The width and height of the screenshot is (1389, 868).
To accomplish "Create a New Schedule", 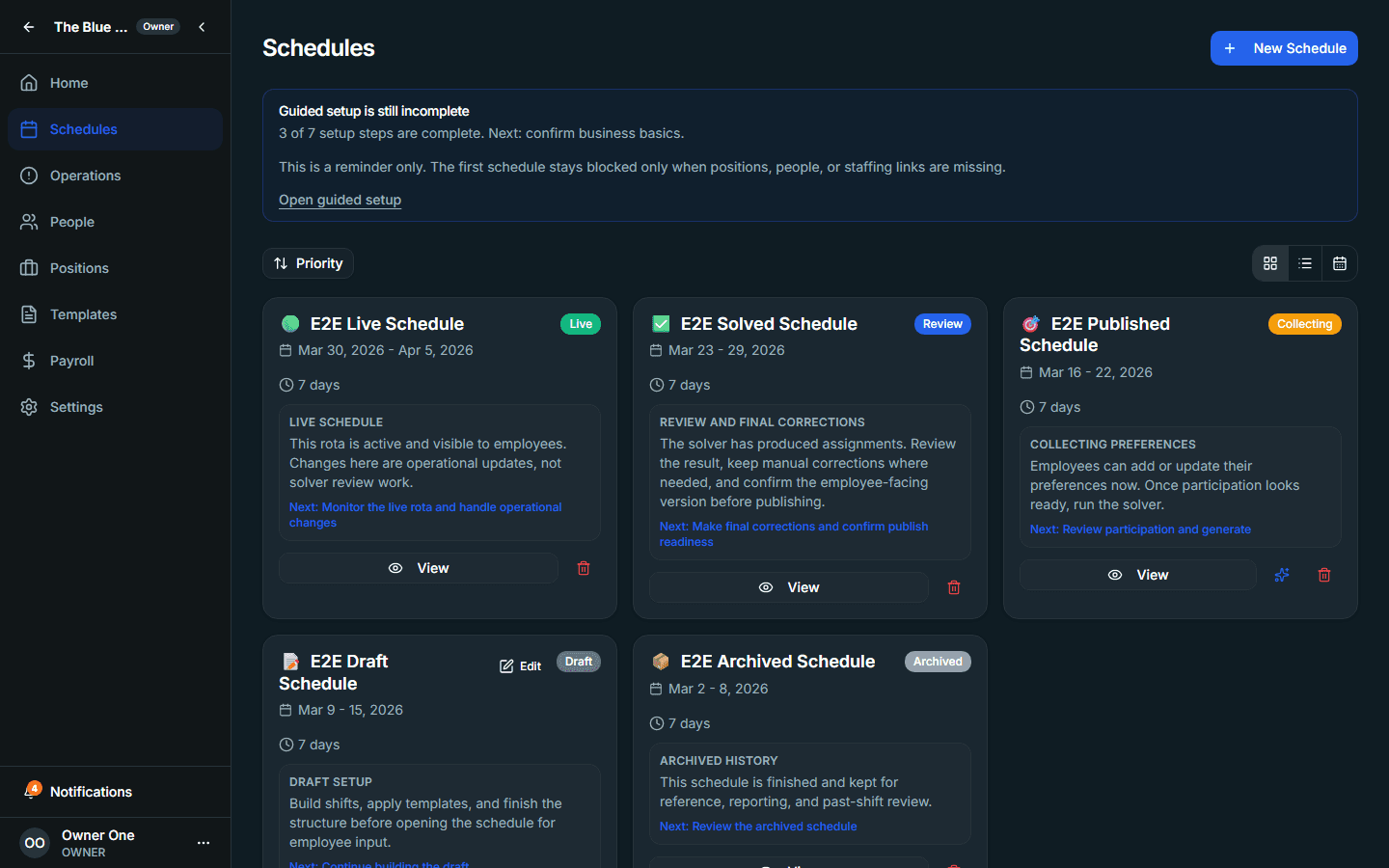I will click(1284, 48).
